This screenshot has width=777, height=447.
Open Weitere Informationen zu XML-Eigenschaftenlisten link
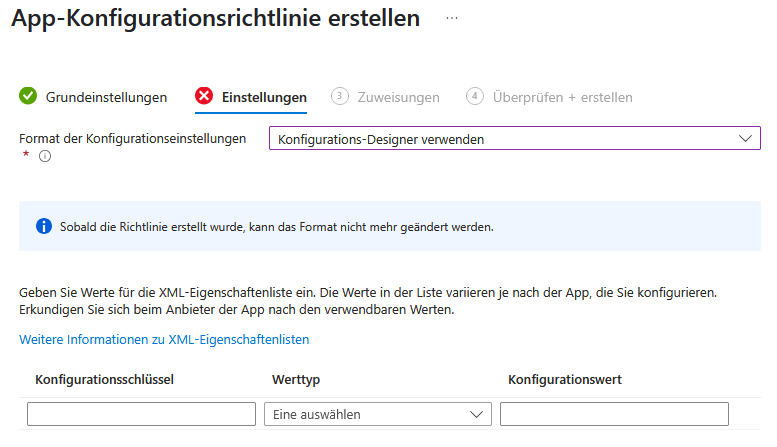(x=164, y=340)
